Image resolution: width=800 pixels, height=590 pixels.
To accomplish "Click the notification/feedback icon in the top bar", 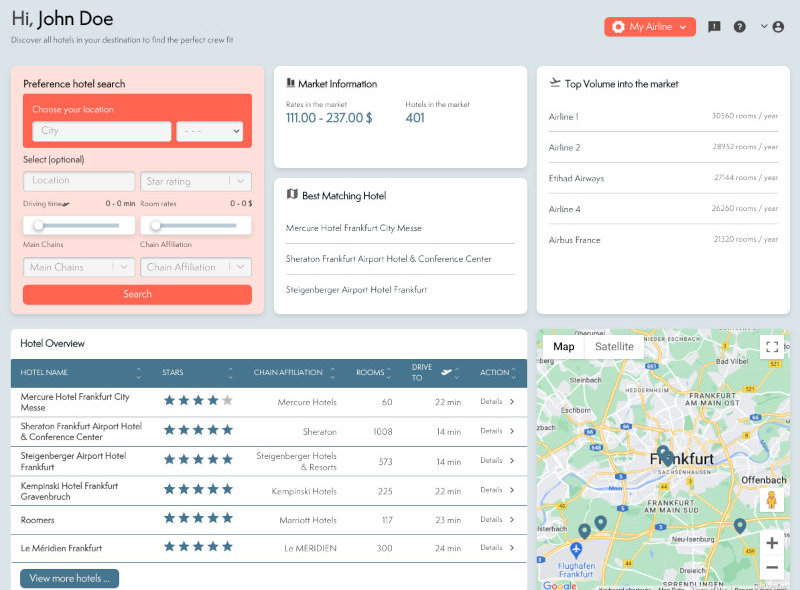I will point(714,26).
